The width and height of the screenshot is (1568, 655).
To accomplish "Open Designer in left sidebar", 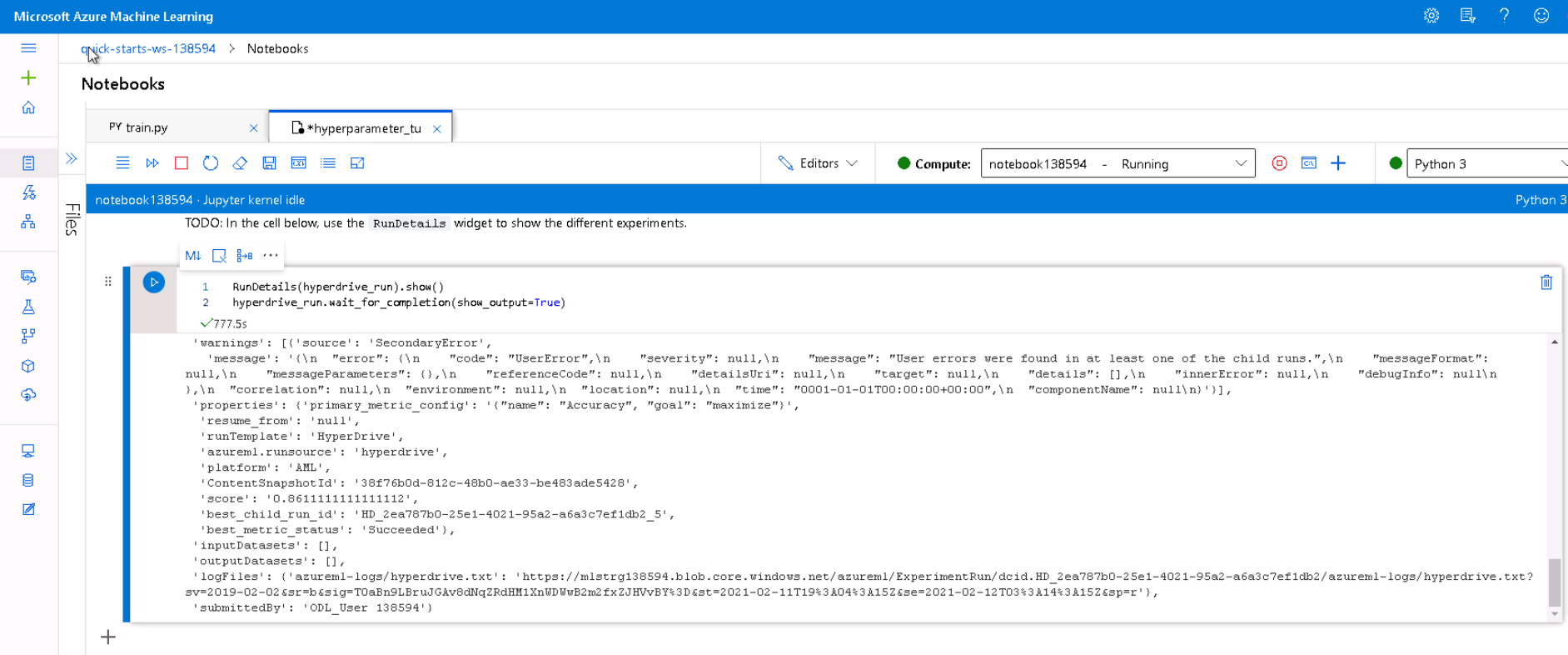I will point(28,222).
